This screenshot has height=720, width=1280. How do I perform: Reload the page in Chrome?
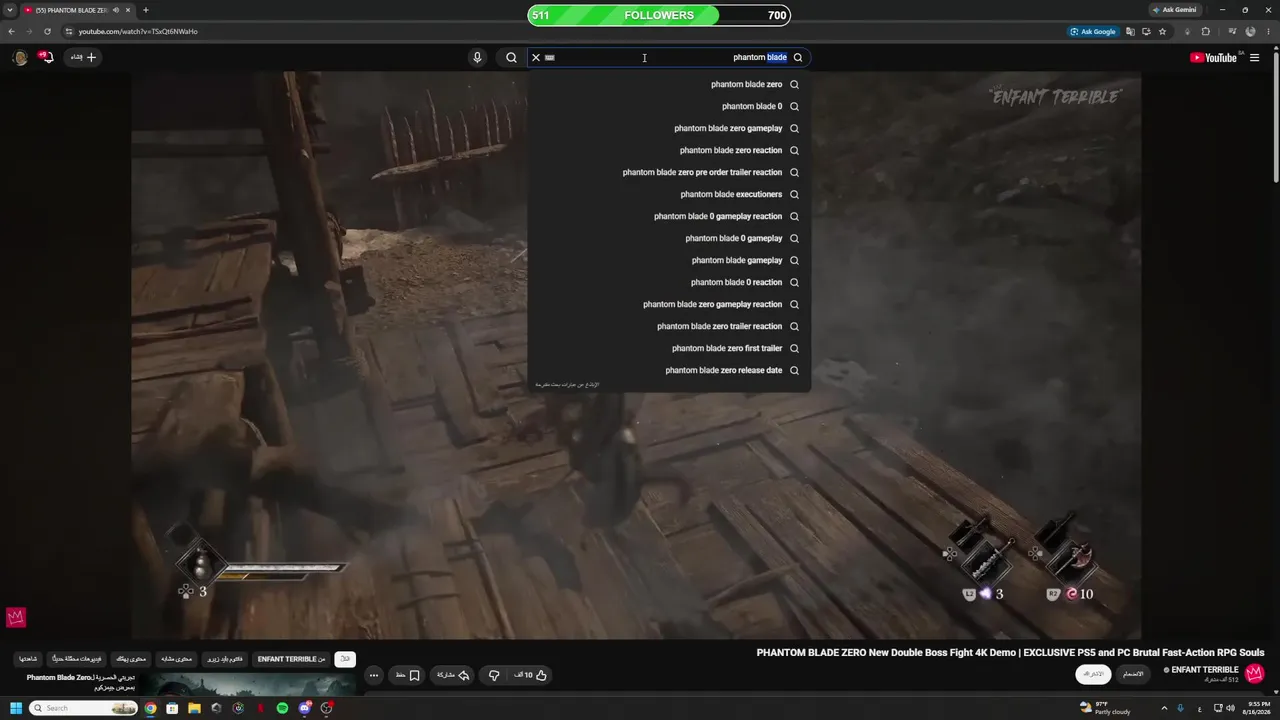click(x=47, y=31)
